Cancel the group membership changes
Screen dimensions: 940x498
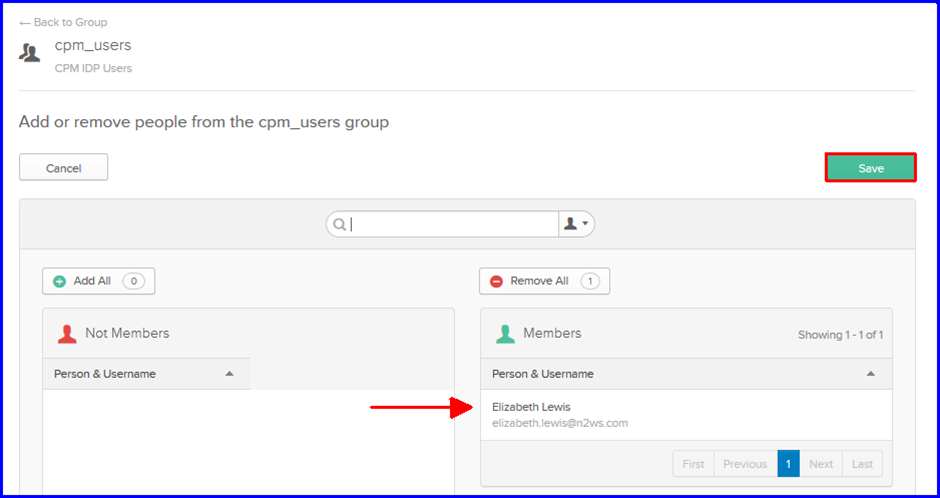tap(64, 167)
